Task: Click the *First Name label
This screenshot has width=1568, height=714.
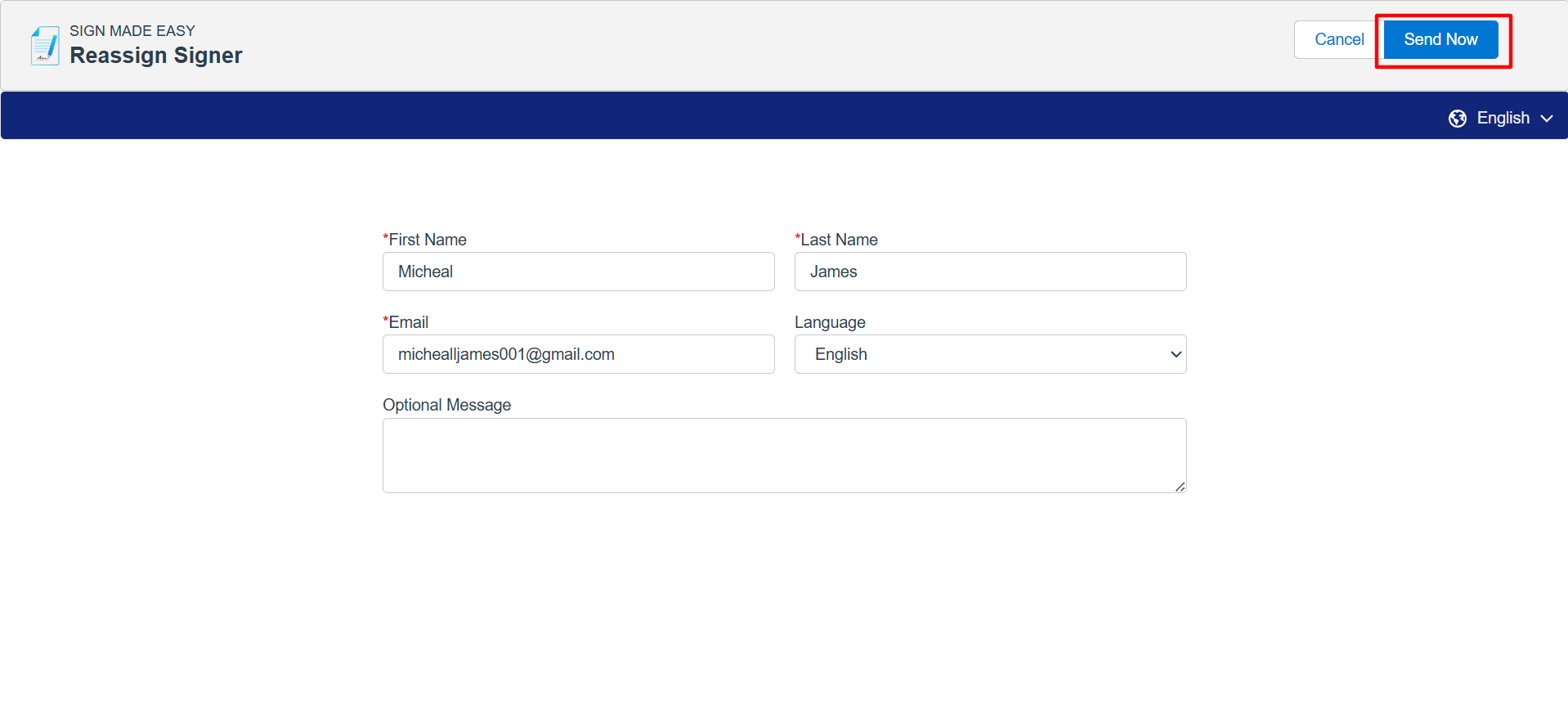Action: 424,240
